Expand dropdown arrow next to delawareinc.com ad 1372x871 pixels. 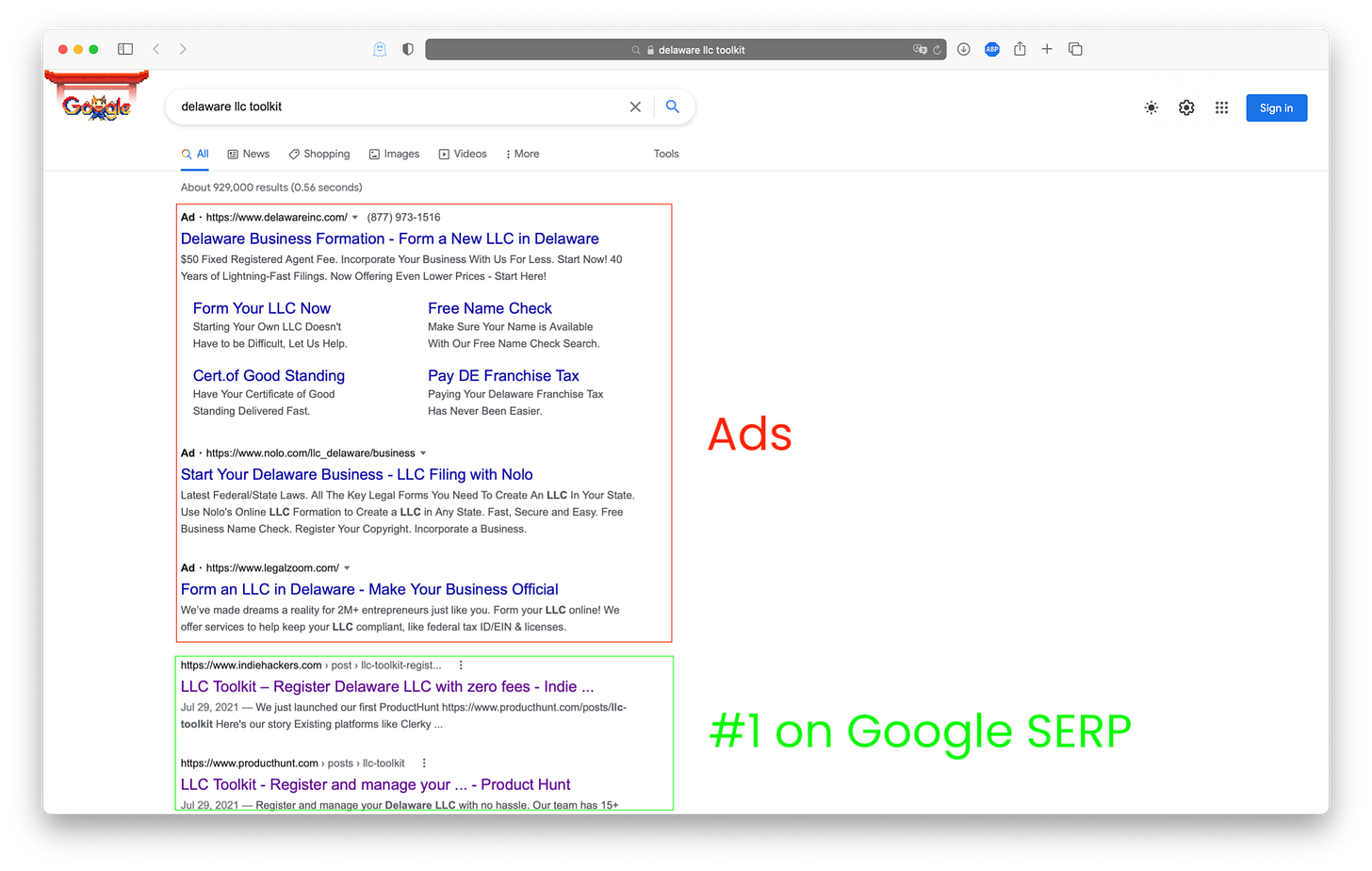point(355,218)
